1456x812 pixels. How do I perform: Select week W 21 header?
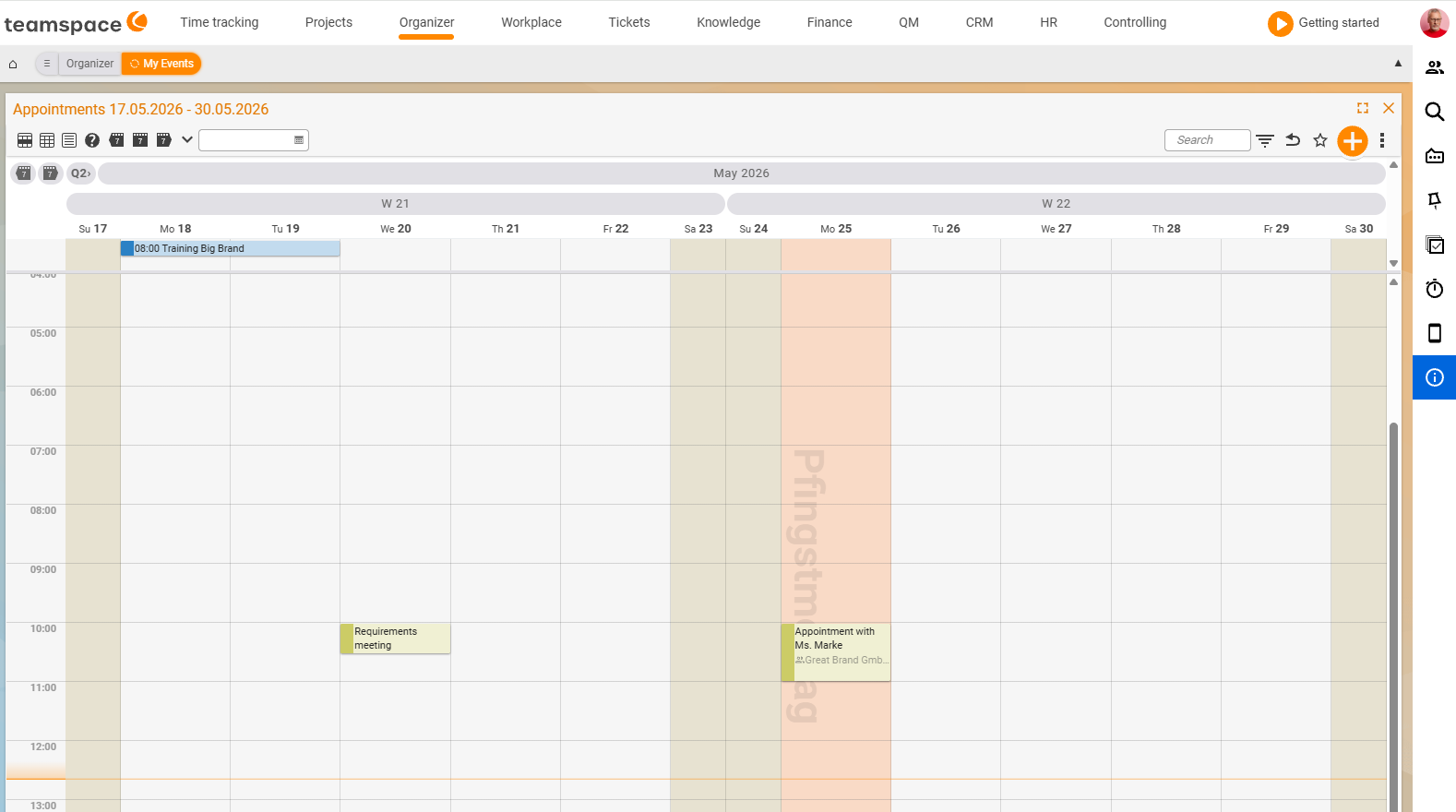396,204
